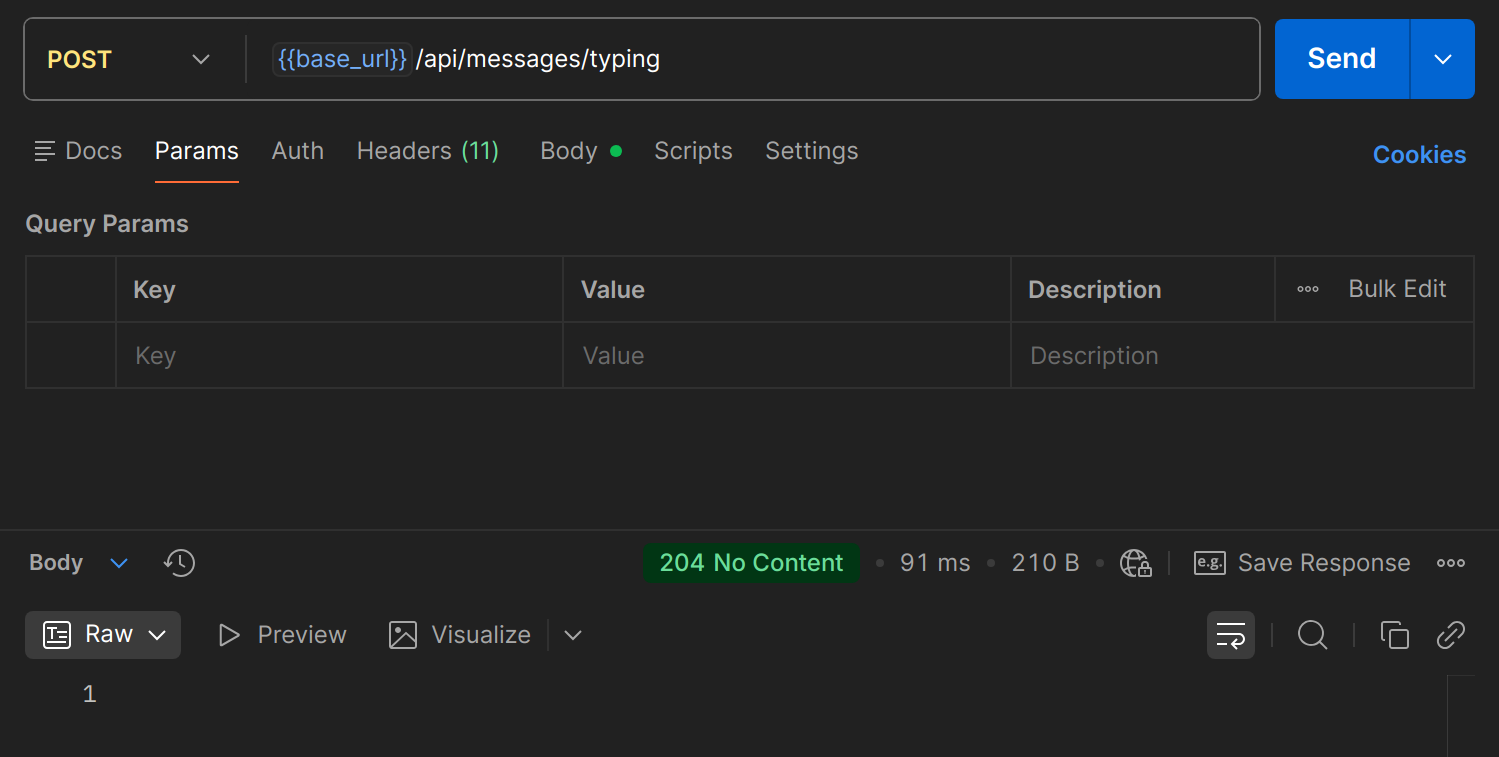This screenshot has height=757, width=1499.
Task: Switch to Preview response view
Action: tap(282, 635)
